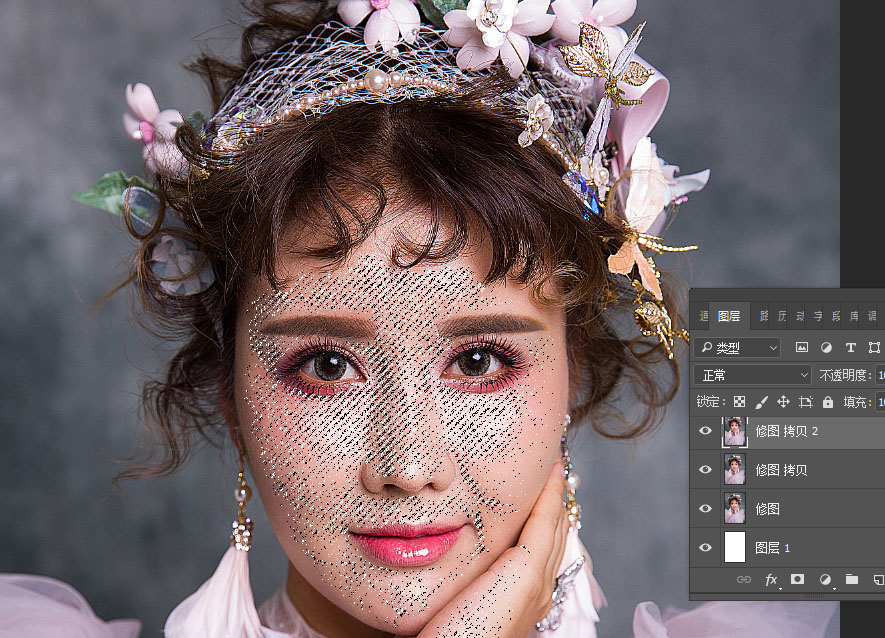The width and height of the screenshot is (885, 638).
Task: Click the layer name 修图
Action: [768, 509]
